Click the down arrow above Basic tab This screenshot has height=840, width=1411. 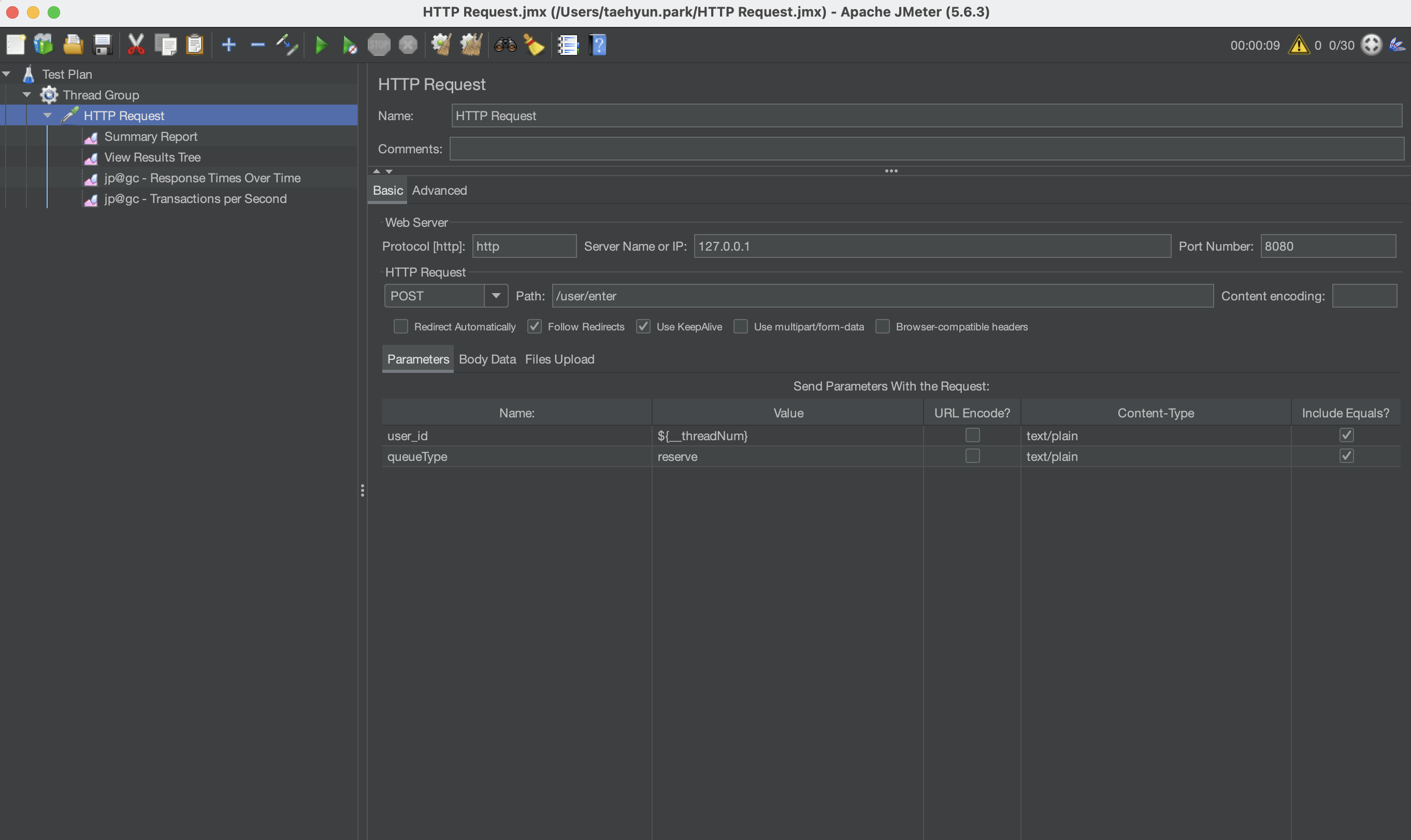pos(389,171)
